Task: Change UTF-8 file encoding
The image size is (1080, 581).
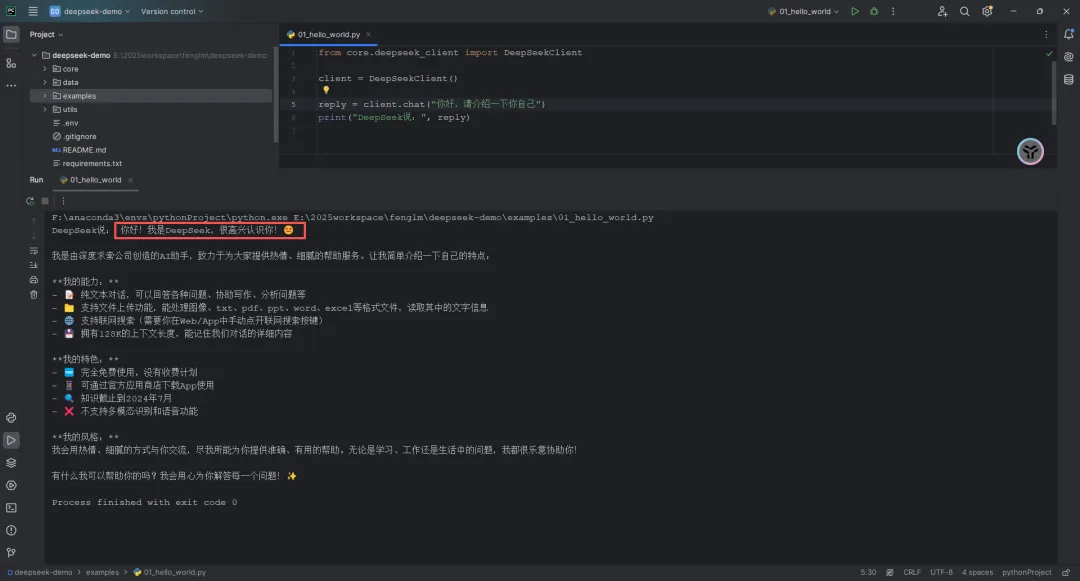Action: [x=942, y=573]
